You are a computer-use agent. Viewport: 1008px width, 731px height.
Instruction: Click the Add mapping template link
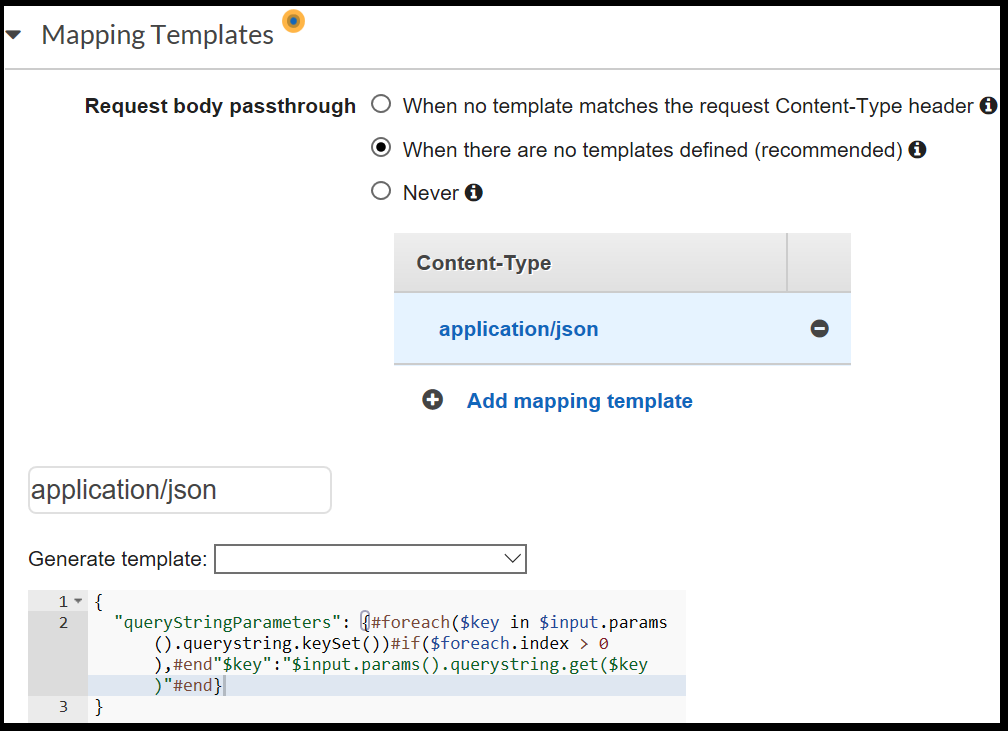click(x=579, y=401)
